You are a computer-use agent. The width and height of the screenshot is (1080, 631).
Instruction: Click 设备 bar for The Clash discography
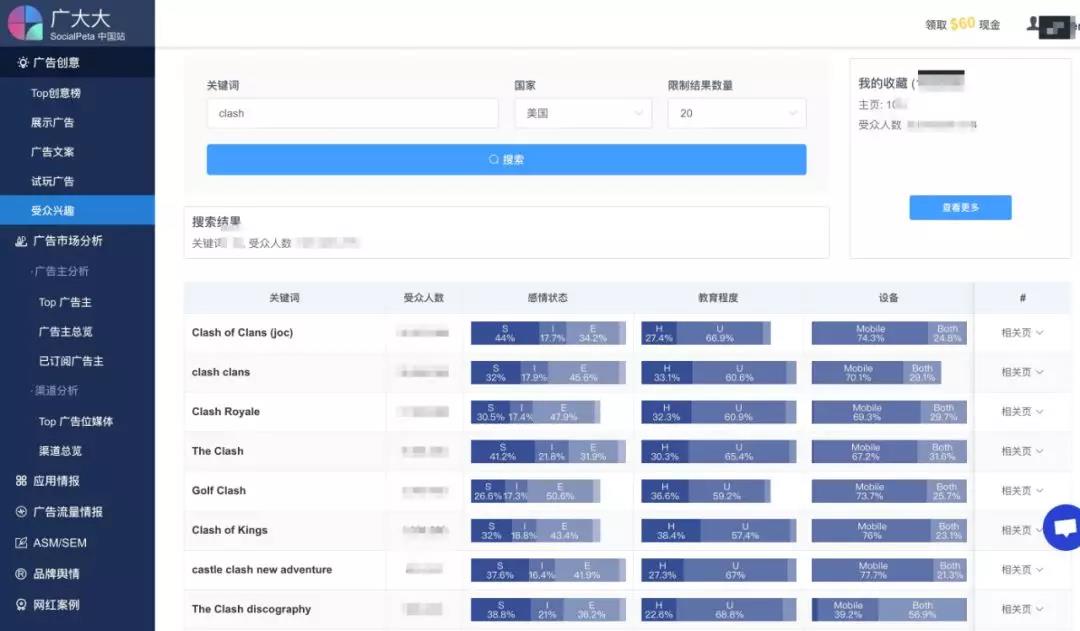pos(889,610)
